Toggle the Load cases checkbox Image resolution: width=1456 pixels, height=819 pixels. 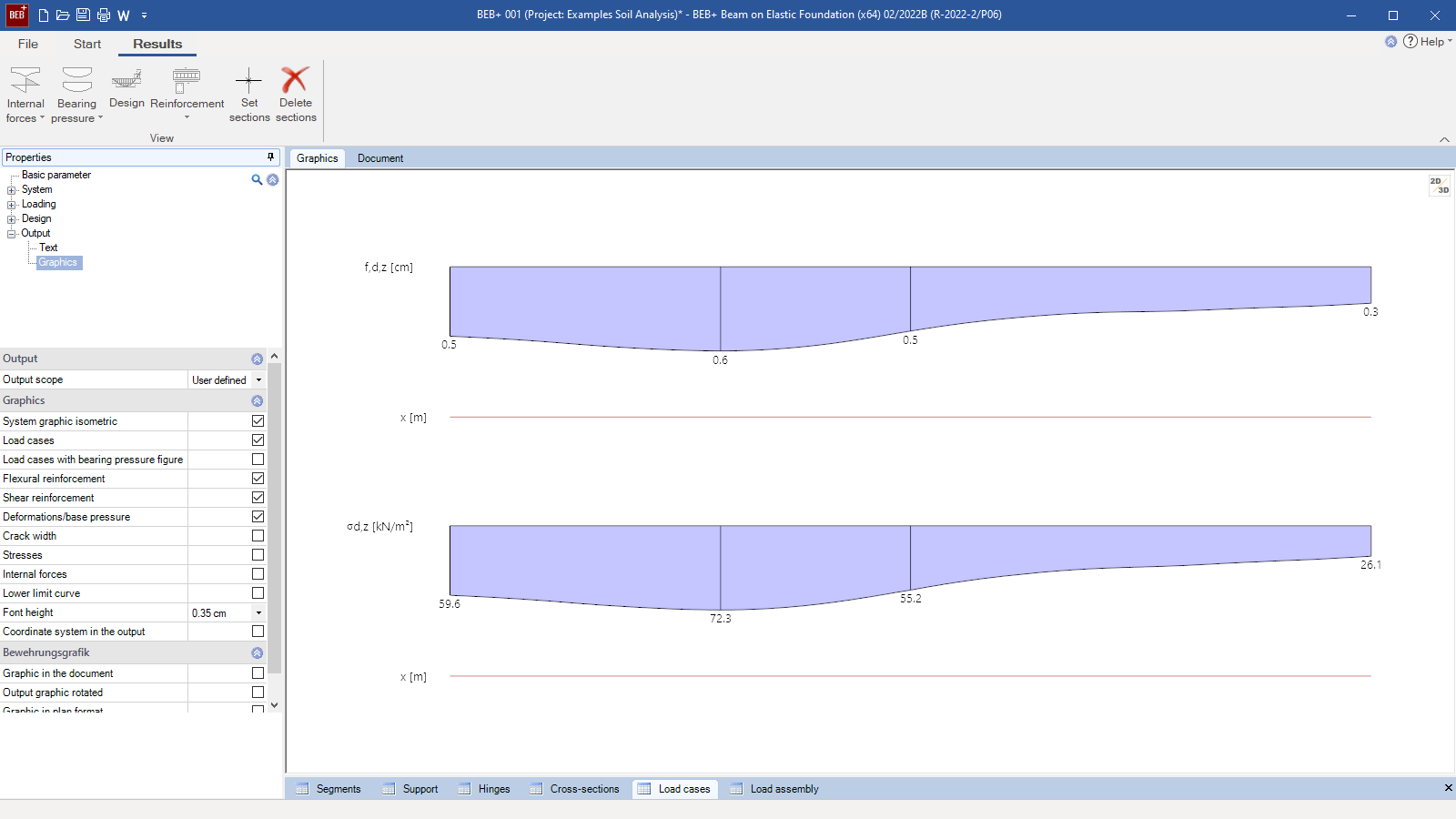pyautogui.click(x=258, y=440)
